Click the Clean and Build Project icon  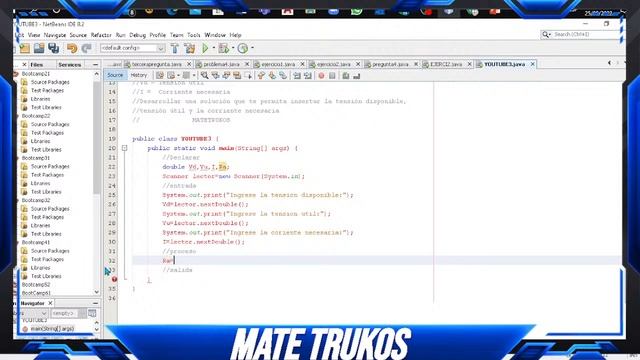190,48
